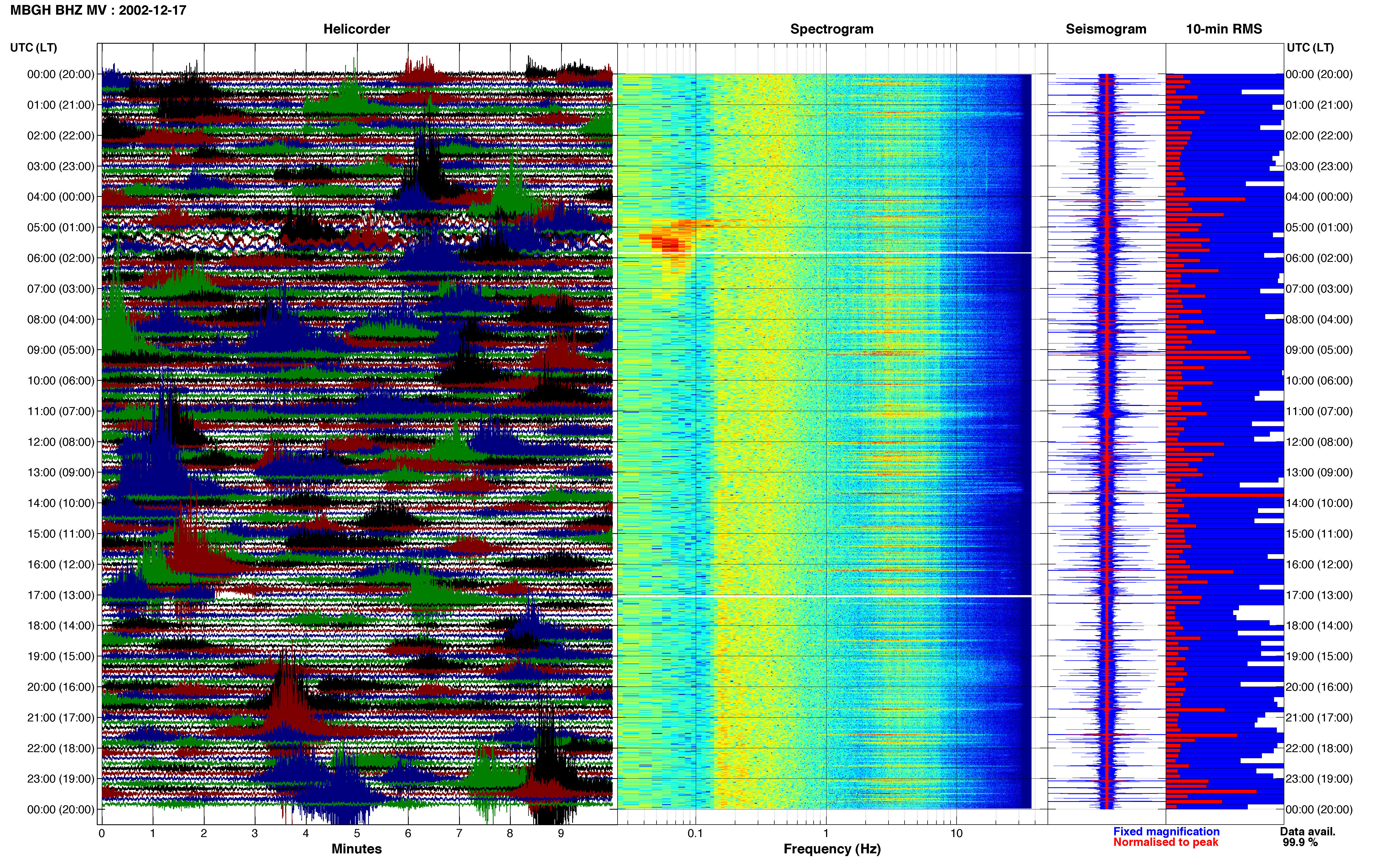Click left time label 22:00 (18:00)
The width and height of the screenshot is (1388, 868).
point(61,749)
